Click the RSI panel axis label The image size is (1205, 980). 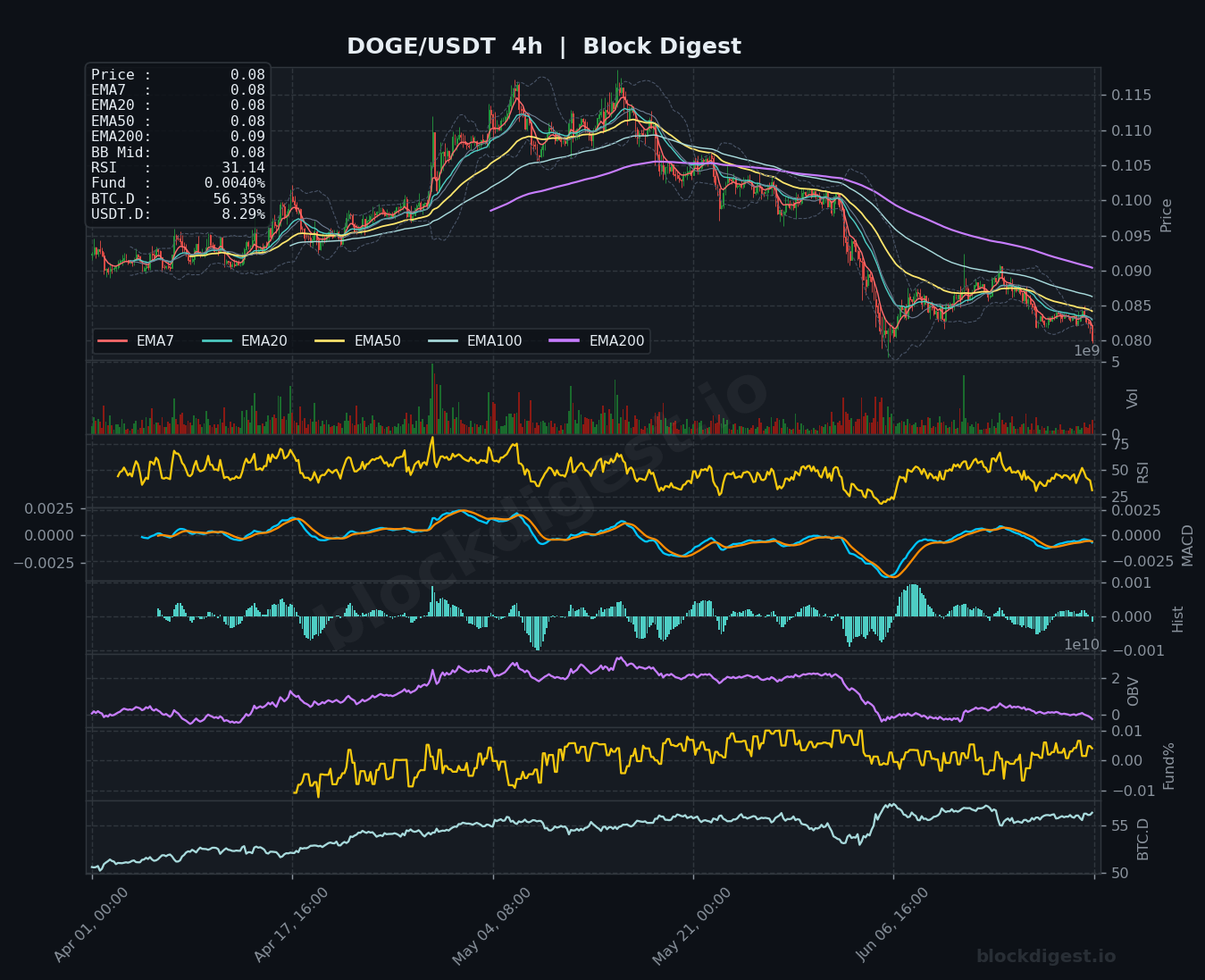(x=1142, y=473)
